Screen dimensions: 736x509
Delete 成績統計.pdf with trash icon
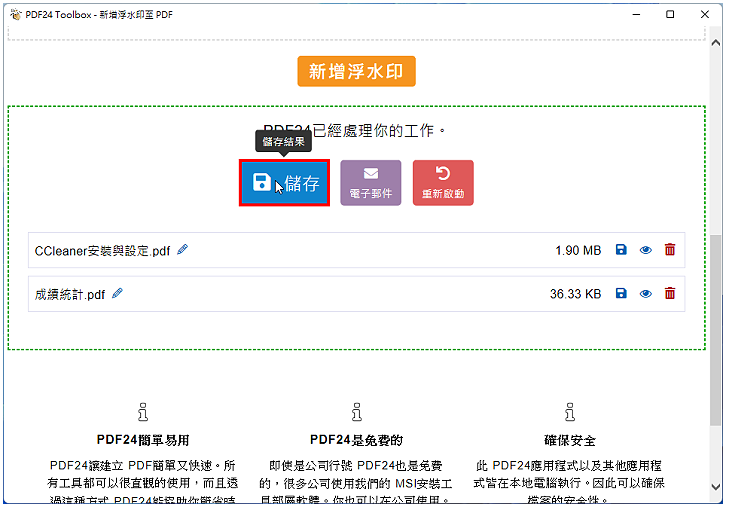point(670,293)
